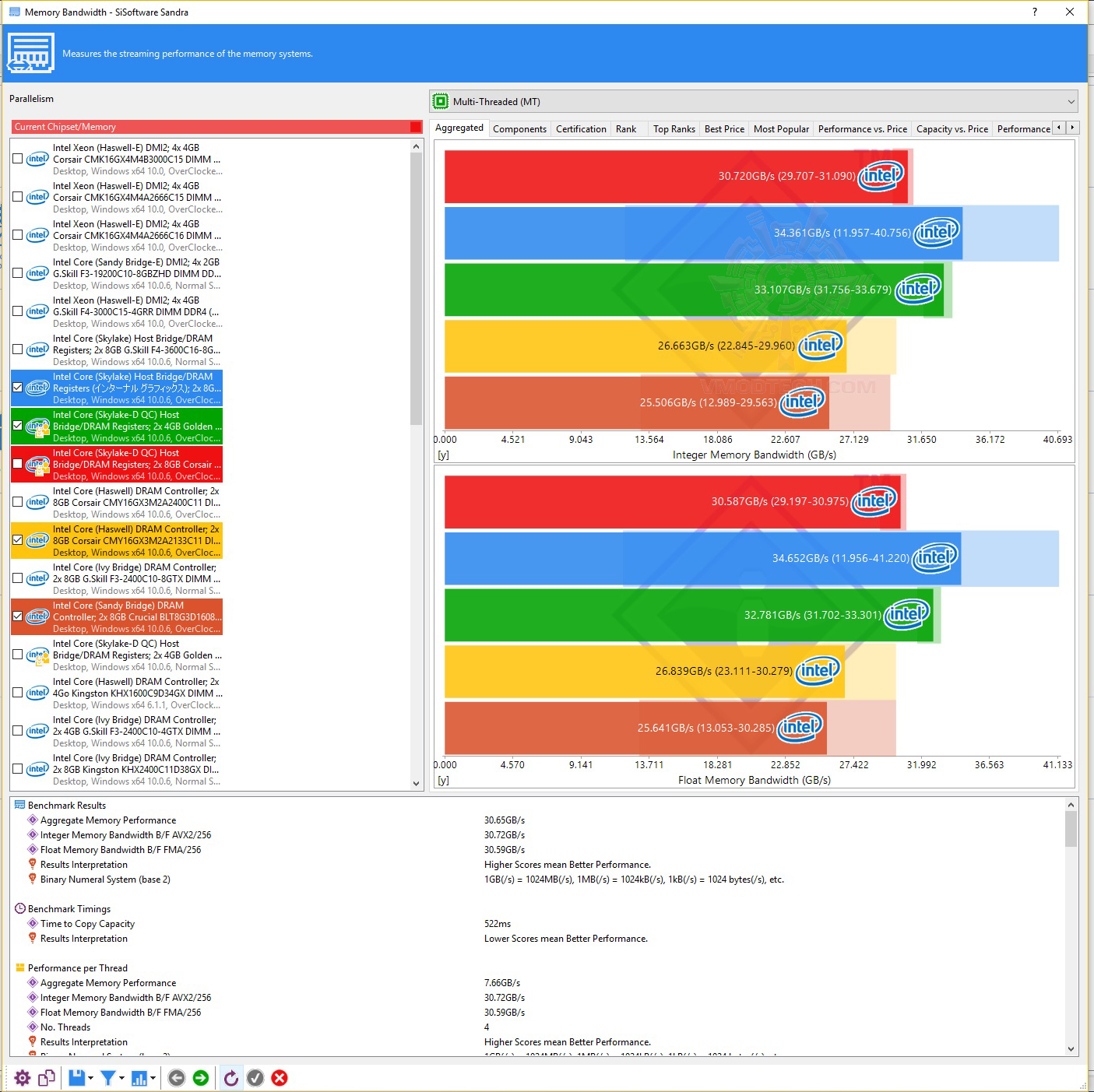This screenshot has width=1094, height=1092.
Task: Cancel with the red X icon
Action: coord(280,1078)
